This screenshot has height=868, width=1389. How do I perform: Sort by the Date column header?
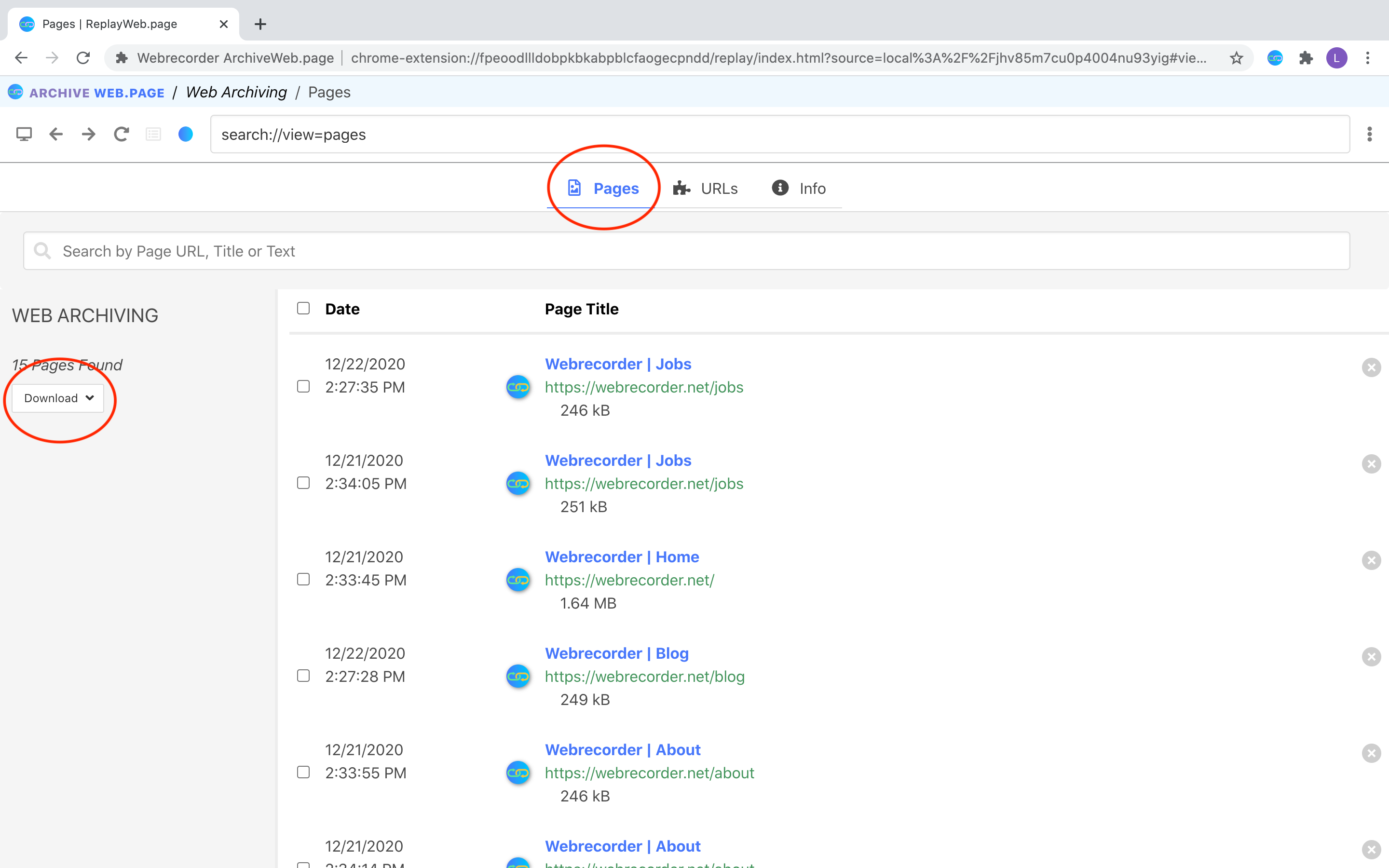pos(342,309)
